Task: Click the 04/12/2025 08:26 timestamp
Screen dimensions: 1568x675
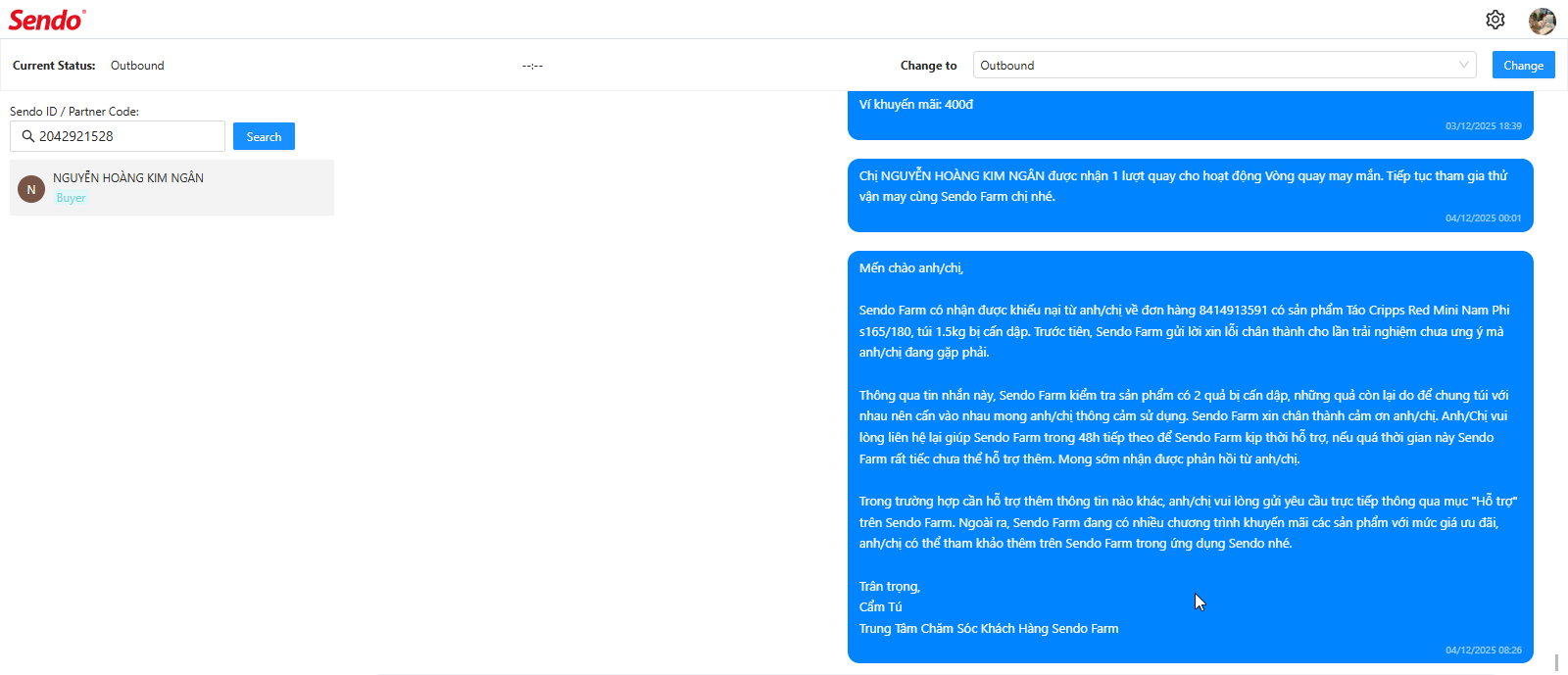Action: coord(1483,651)
